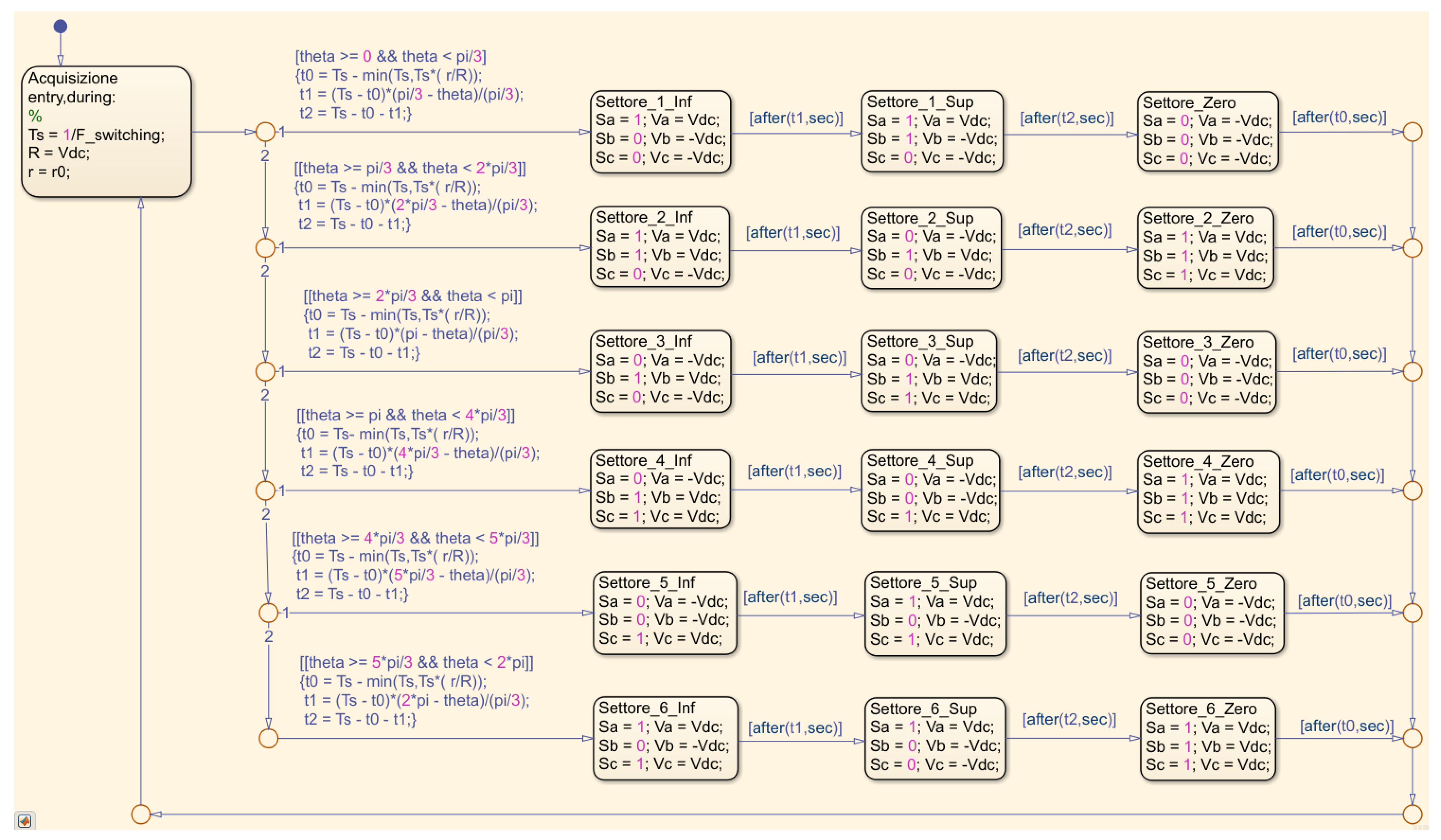The width and height of the screenshot is (1441, 840).
Task: Select the Settore_2_Sup state
Action: (931, 248)
